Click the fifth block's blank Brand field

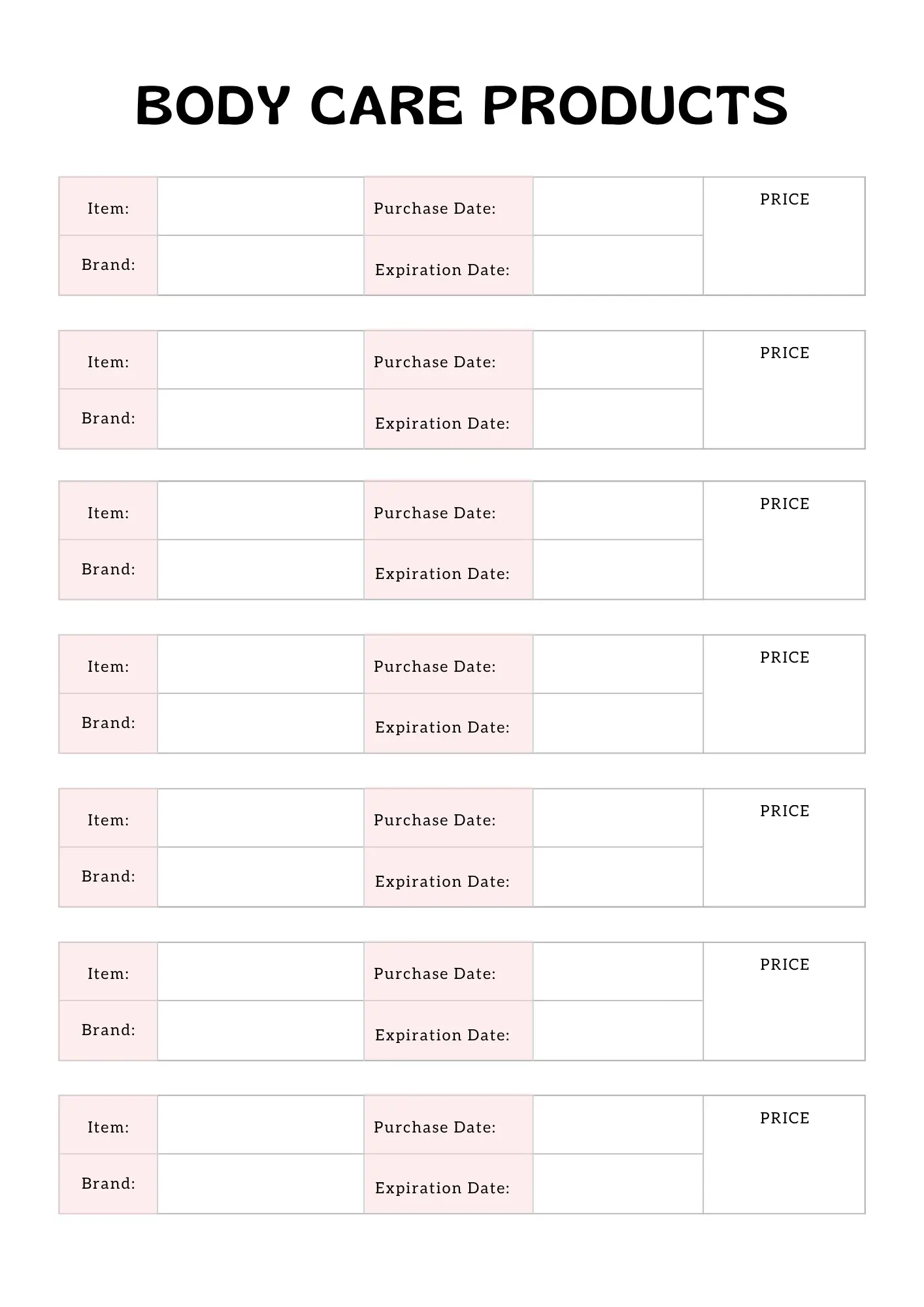[x=260, y=877]
